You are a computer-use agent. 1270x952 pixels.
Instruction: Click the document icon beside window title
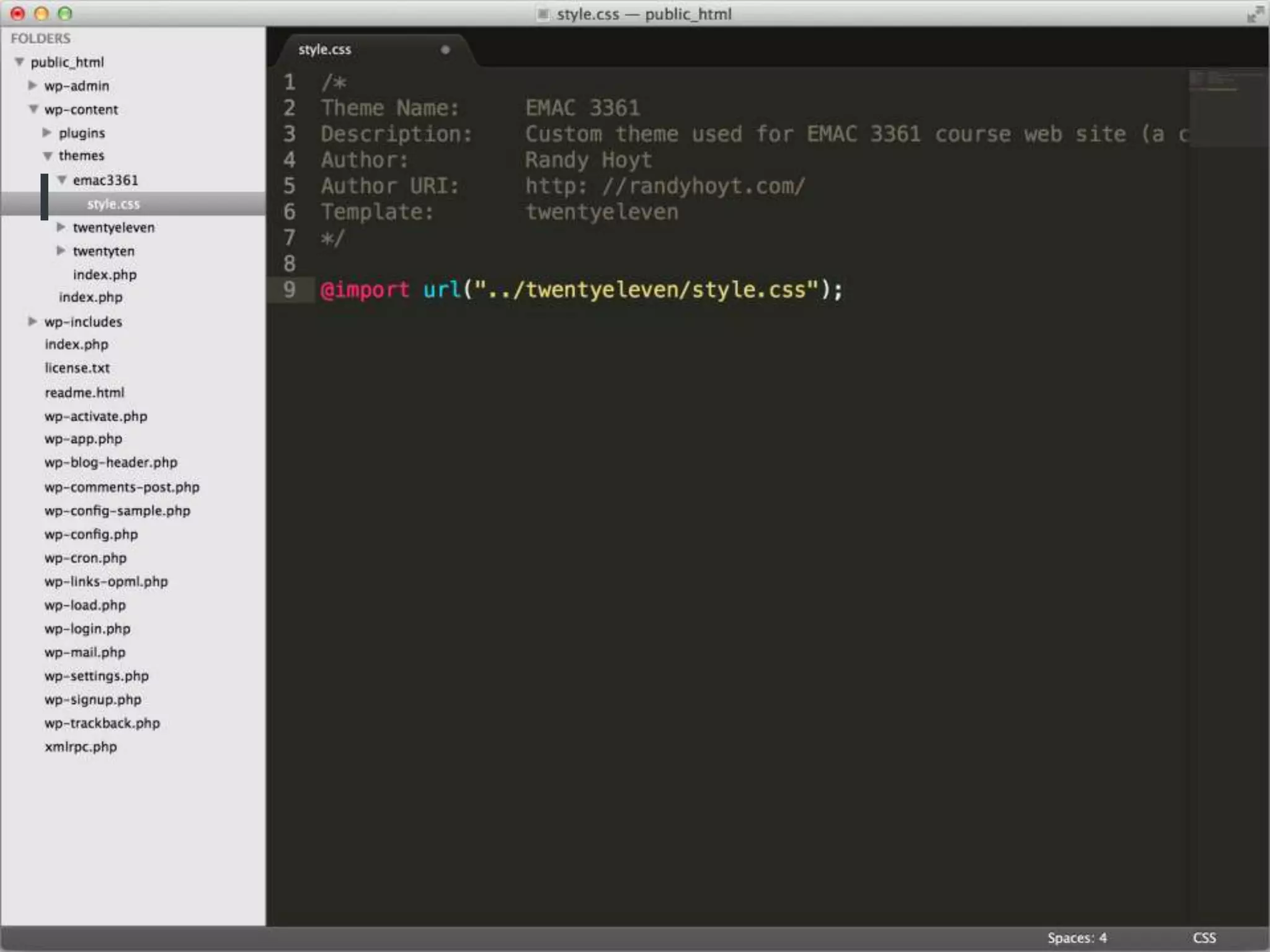click(543, 14)
